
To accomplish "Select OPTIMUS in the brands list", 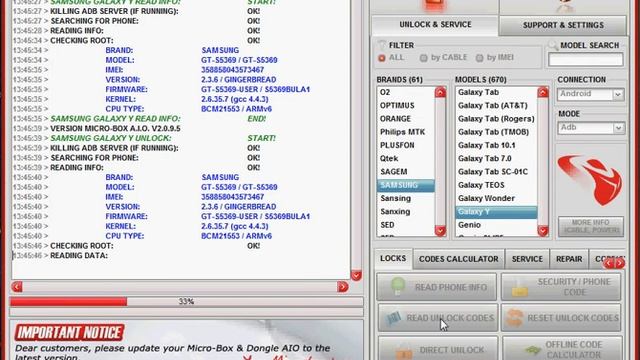I will (x=405, y=105).
